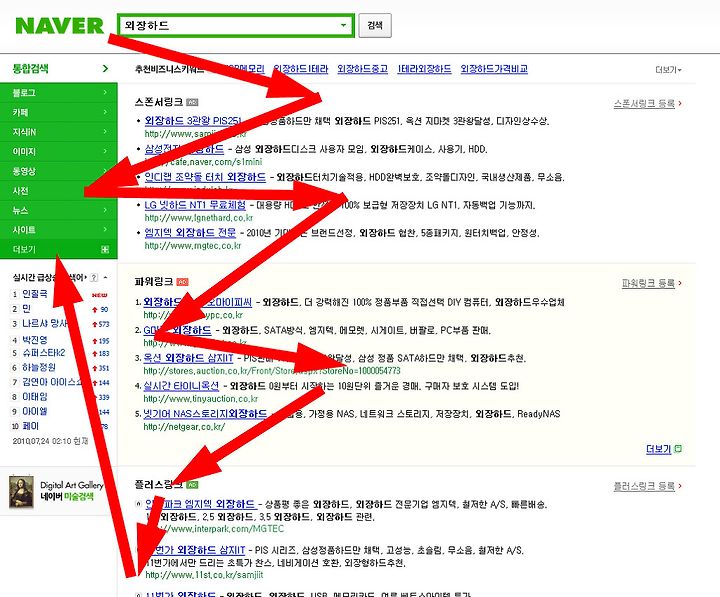
Task: Open the 지식iN search category
Action: coord(59,132)
